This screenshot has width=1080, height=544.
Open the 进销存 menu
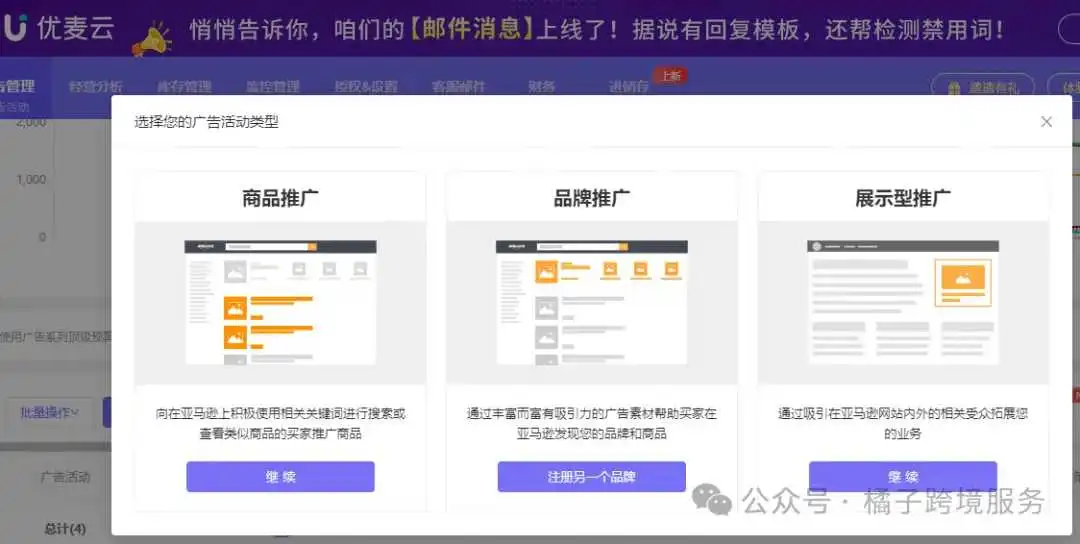629,87
